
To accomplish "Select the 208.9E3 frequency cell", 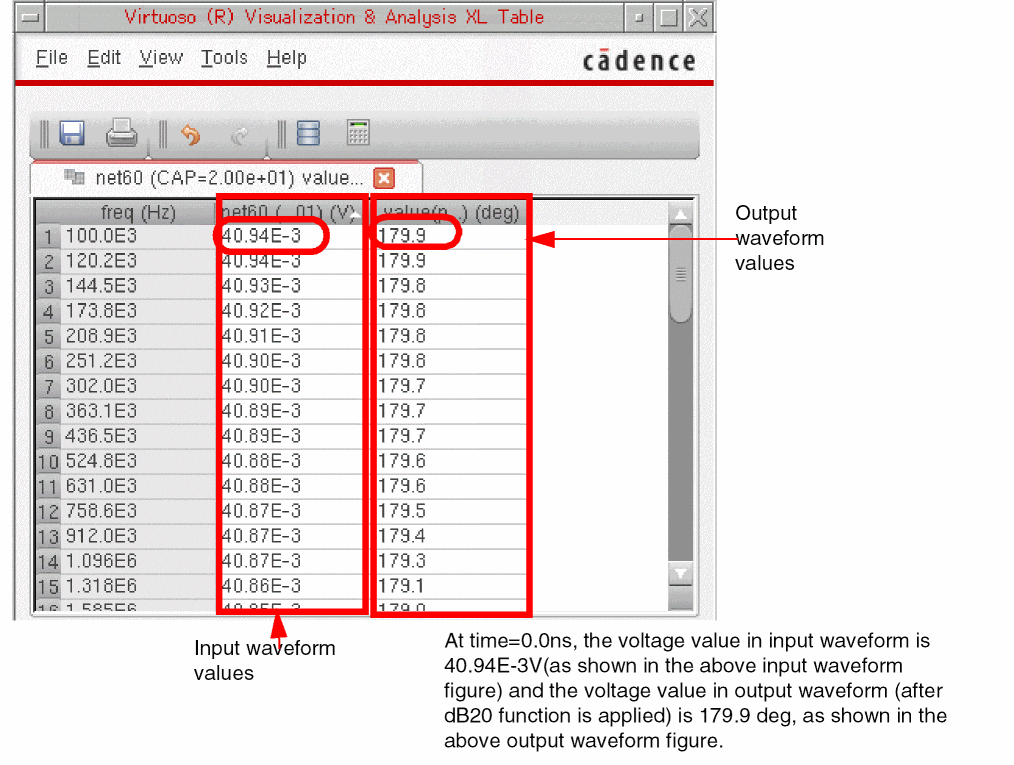I will (138, 336).
